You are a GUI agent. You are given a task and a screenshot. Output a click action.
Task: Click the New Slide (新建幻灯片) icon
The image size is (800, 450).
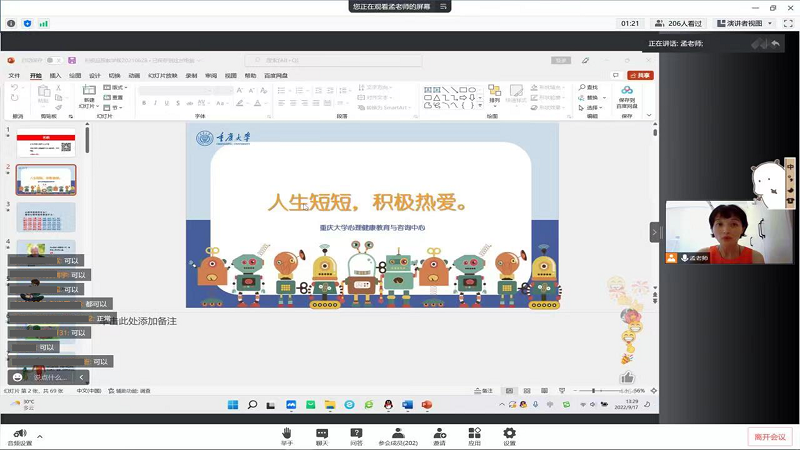89,90
